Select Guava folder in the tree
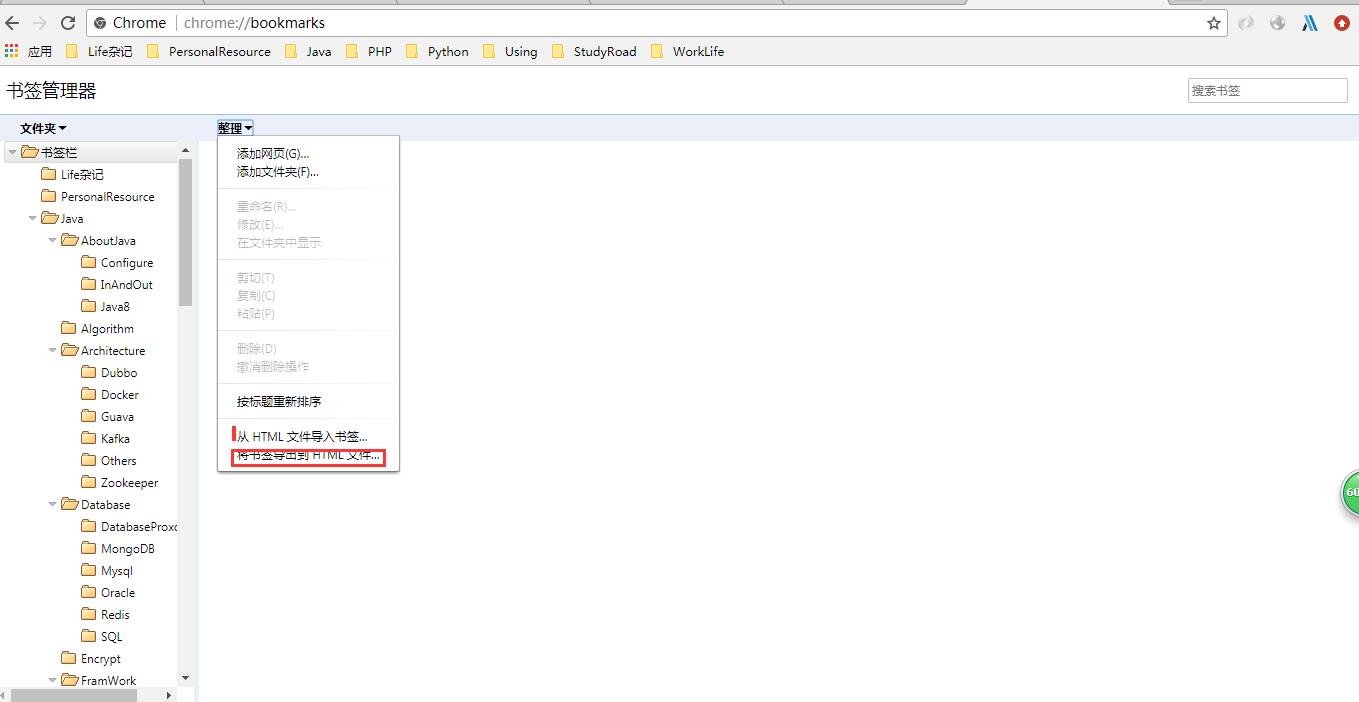 point(107,416)
